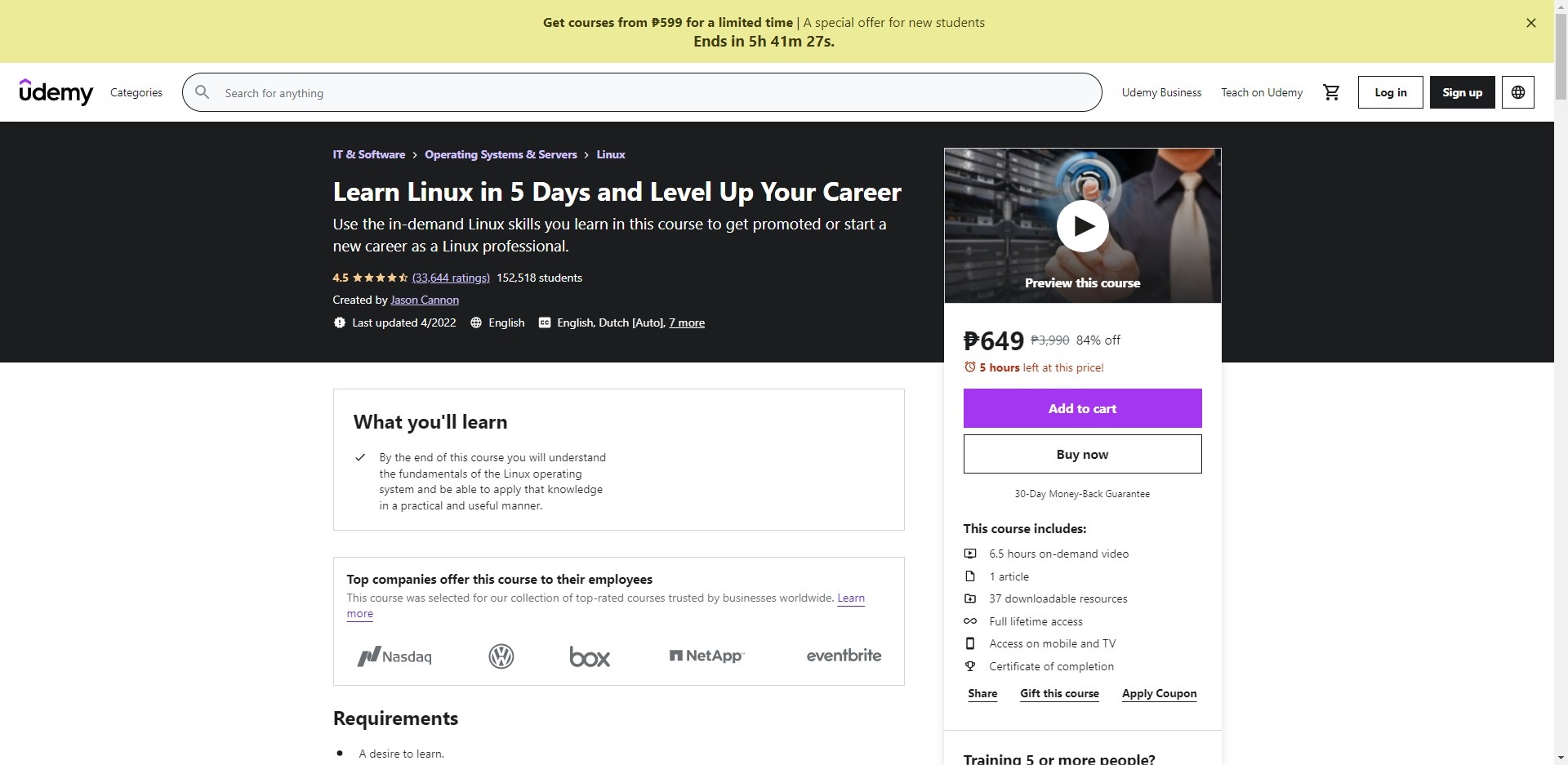Open instructor Jason Cannon's profile
1568x765 pixels.
click(425, 300)
